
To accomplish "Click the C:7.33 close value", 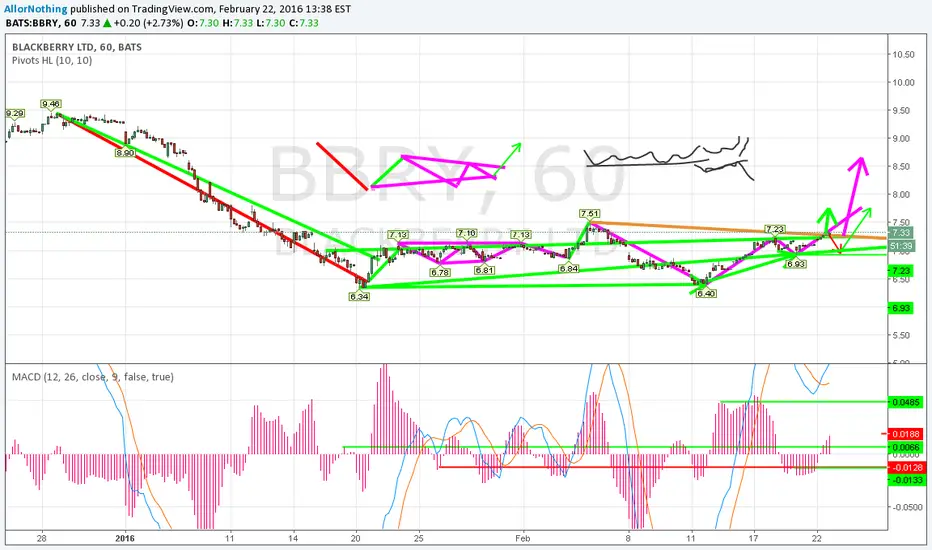I will pyautogui.click(x=304, y=23).
